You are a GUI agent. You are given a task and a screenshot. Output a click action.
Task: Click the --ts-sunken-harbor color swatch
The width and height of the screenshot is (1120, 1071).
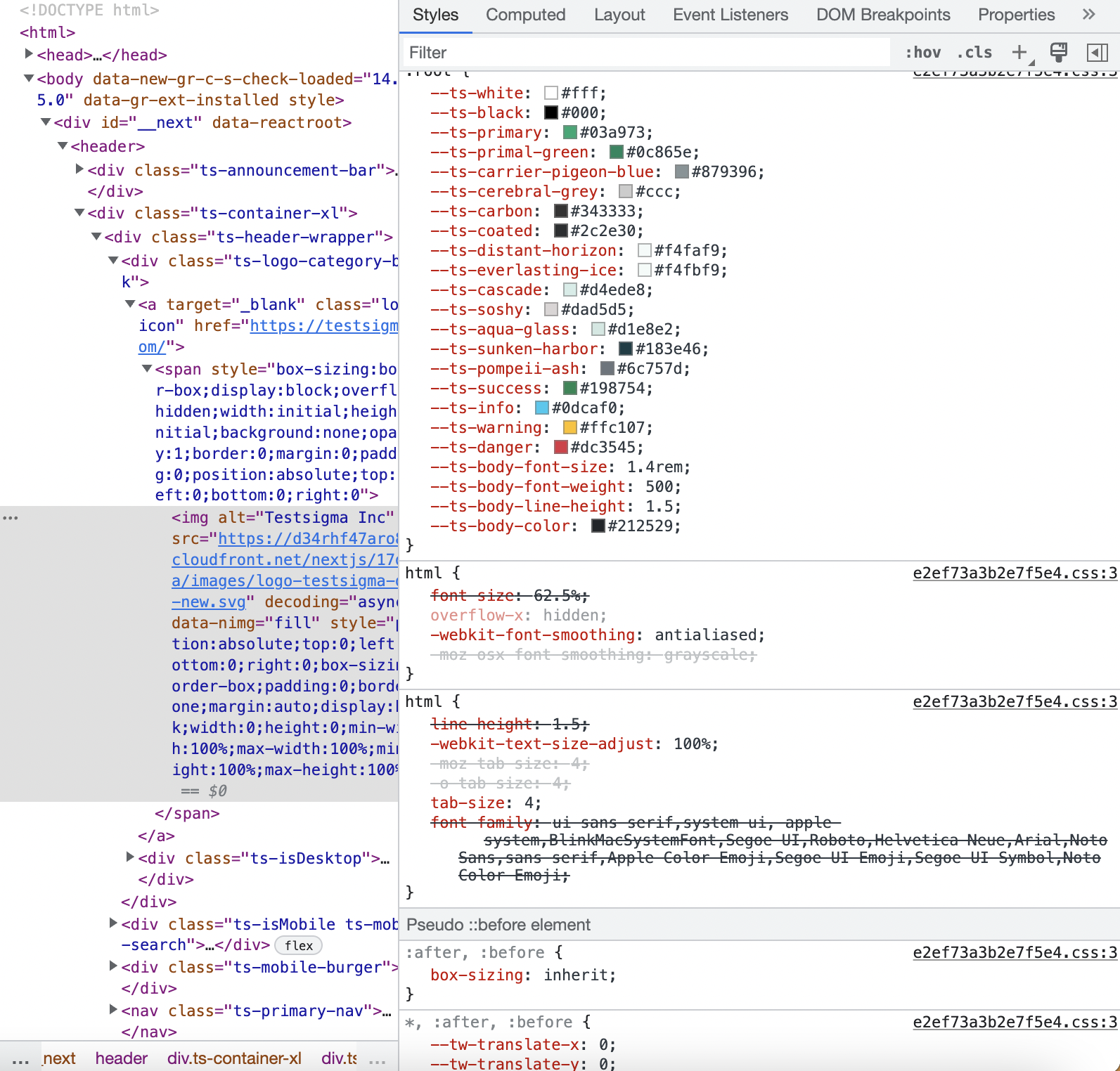(626, 349)
